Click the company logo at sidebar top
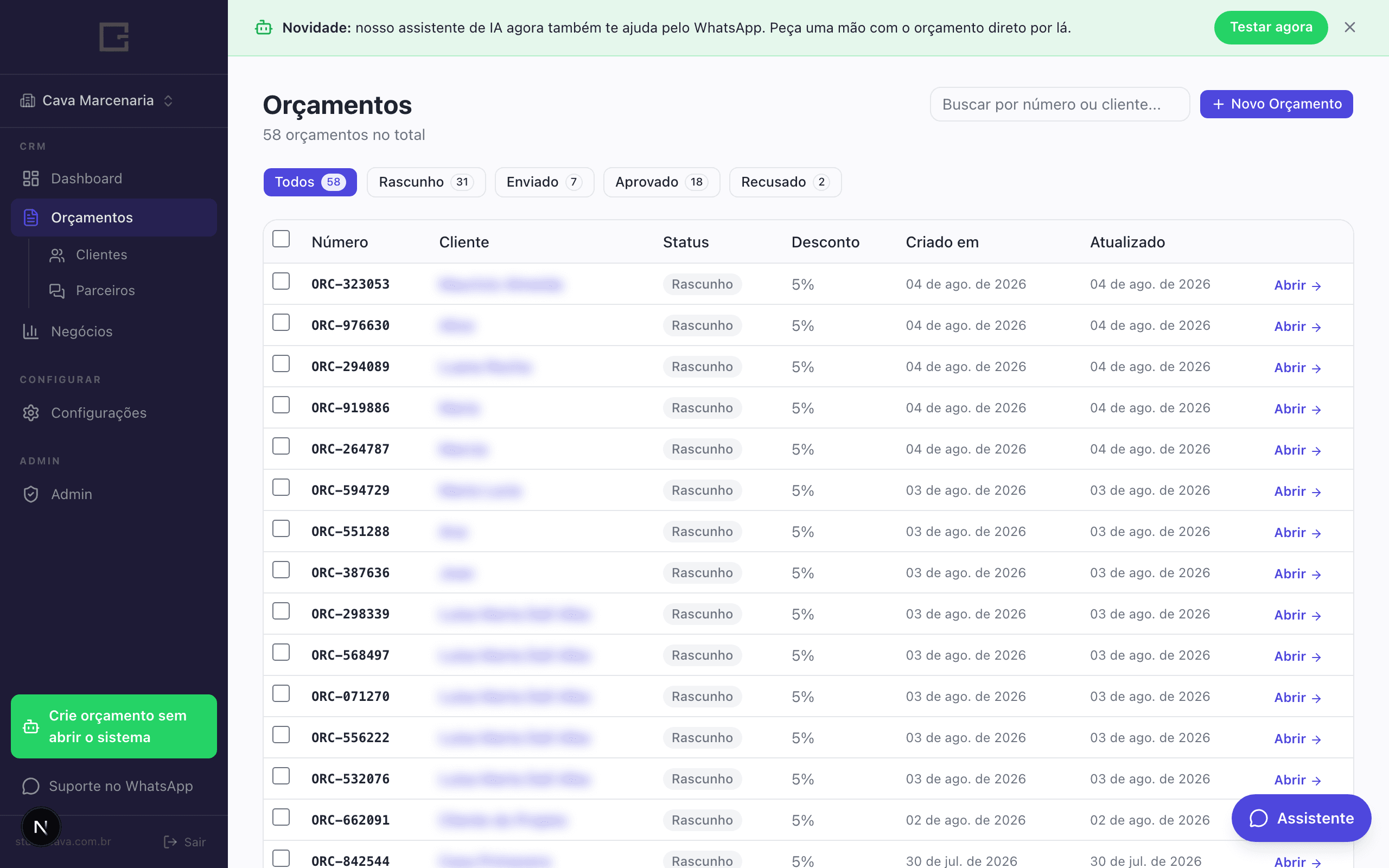Viewport: 1389px width, 868px height. coord(113,37)
